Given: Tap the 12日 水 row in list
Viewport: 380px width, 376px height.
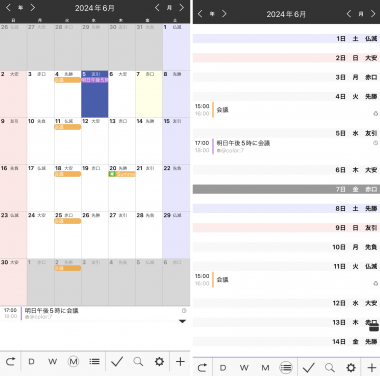Looking at the screenshot, I should tap(286, 303).
